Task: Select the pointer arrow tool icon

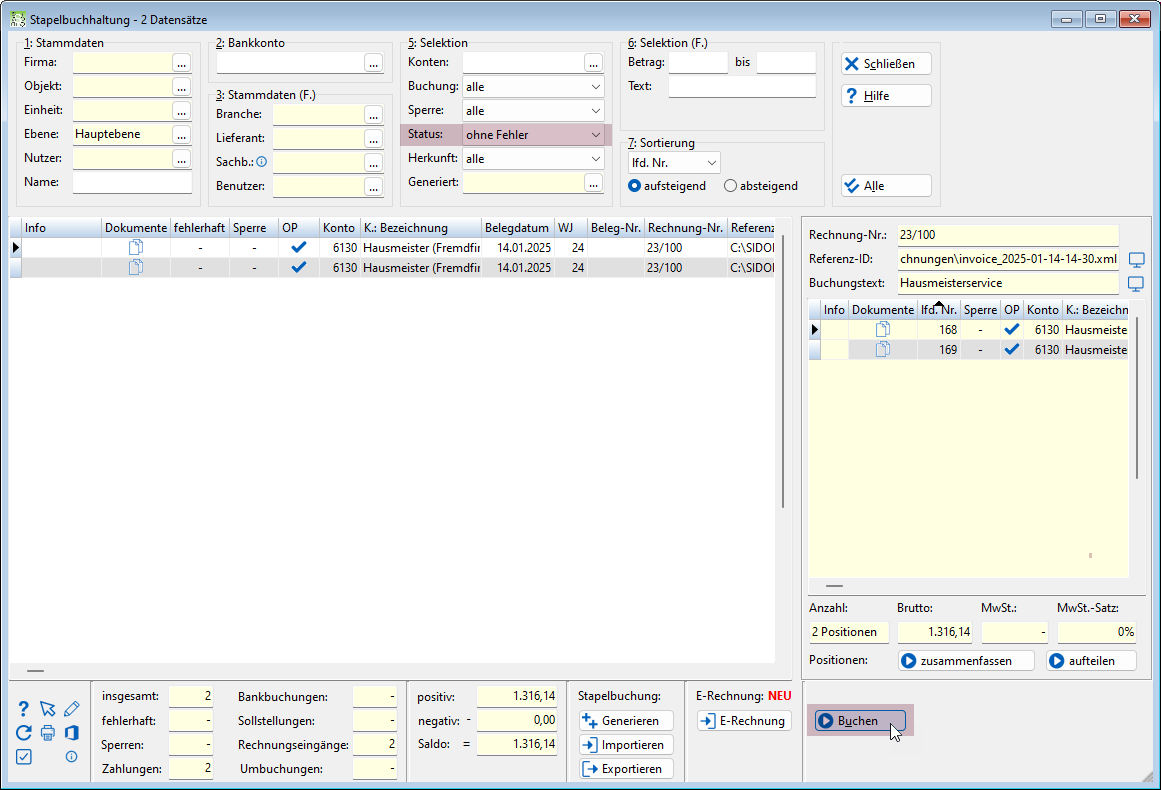Action: click(x=47, y=709)
